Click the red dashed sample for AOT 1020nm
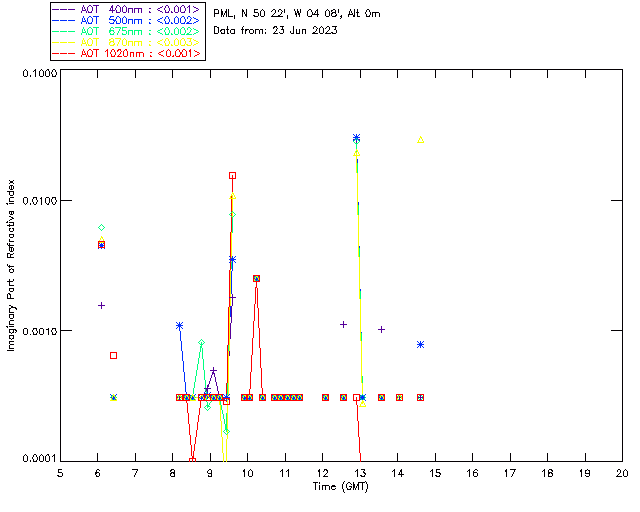 tap(64, 53)
